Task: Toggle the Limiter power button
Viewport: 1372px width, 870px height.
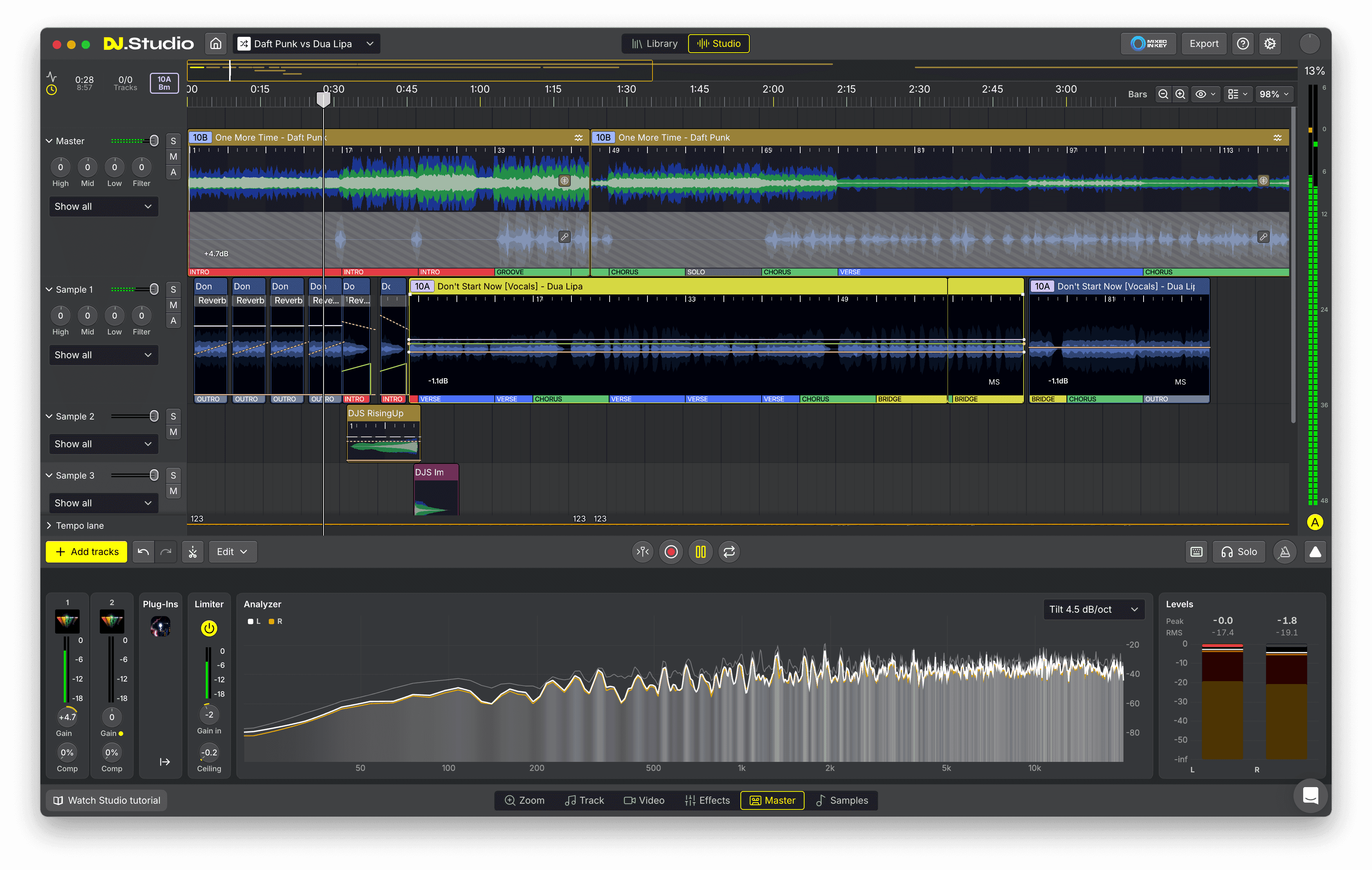Action: tap(209, 628)
